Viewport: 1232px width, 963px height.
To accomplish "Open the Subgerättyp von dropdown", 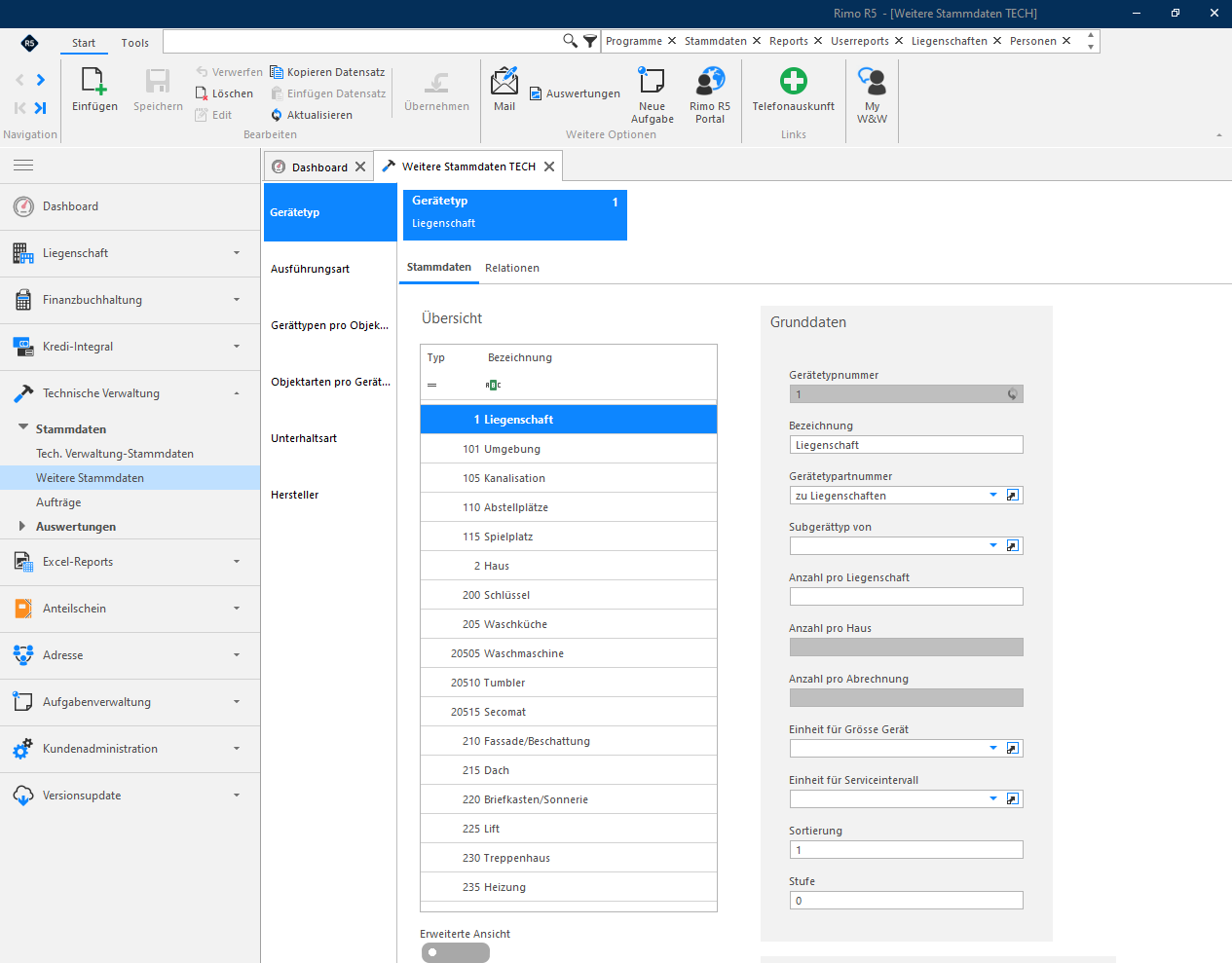I will [993, 546].
